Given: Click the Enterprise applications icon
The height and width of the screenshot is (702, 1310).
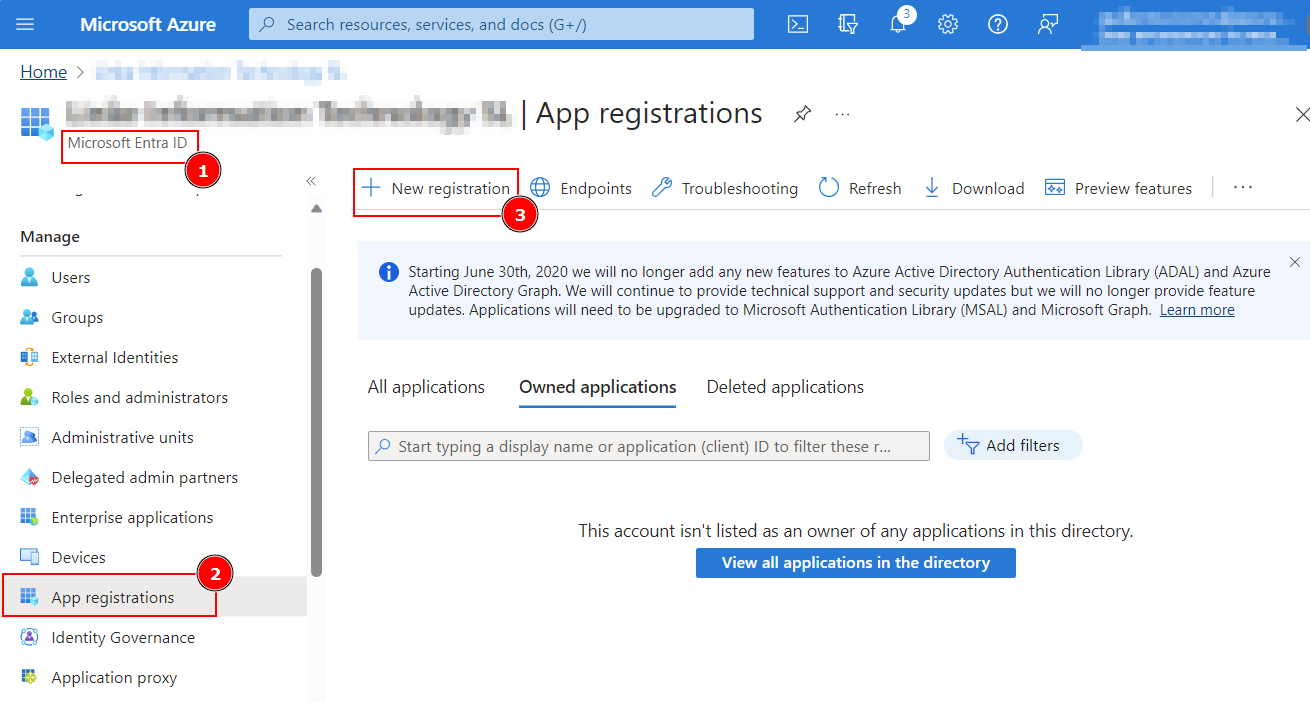Looking at the screenshot, I should tap(30, 517).
